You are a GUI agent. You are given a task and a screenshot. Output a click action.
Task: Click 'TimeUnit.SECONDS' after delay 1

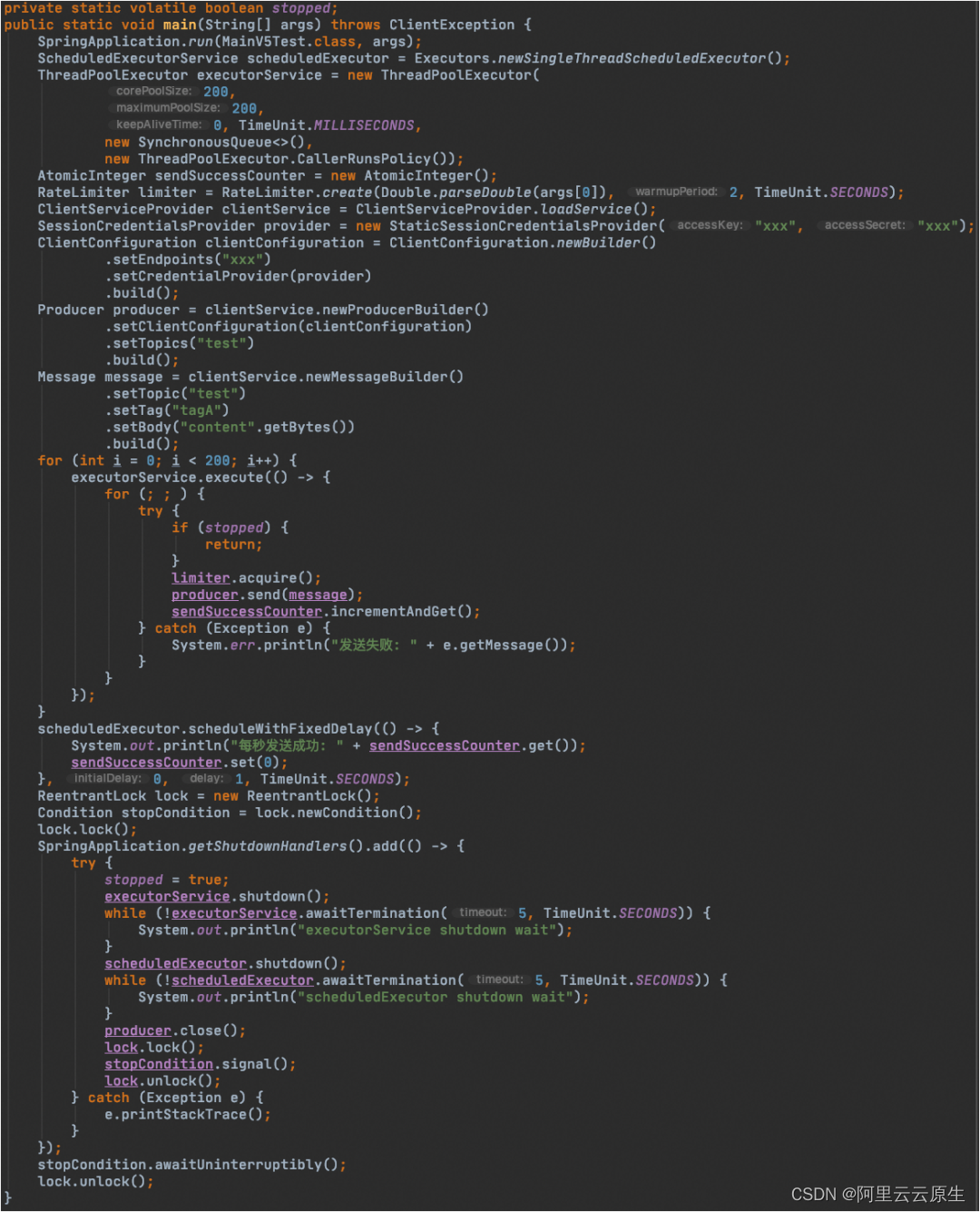tap(328, 780)
